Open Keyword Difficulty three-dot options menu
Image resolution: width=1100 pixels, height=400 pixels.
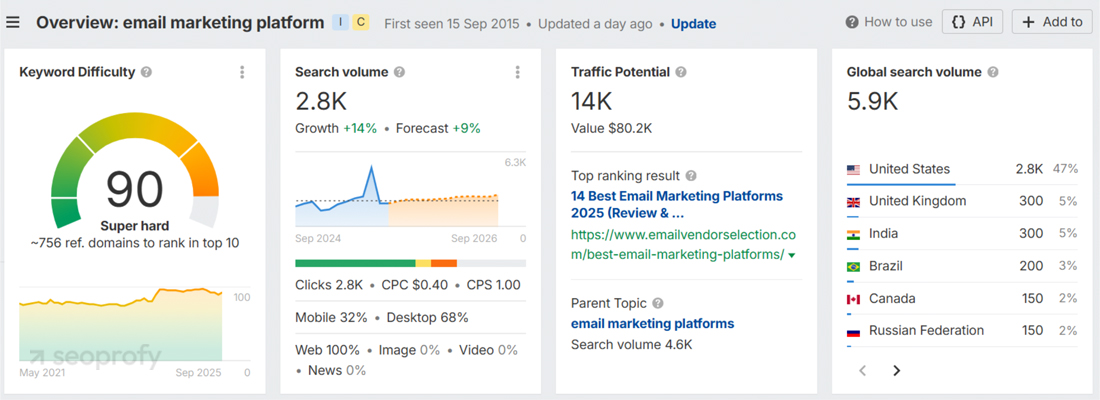[242, 72]
